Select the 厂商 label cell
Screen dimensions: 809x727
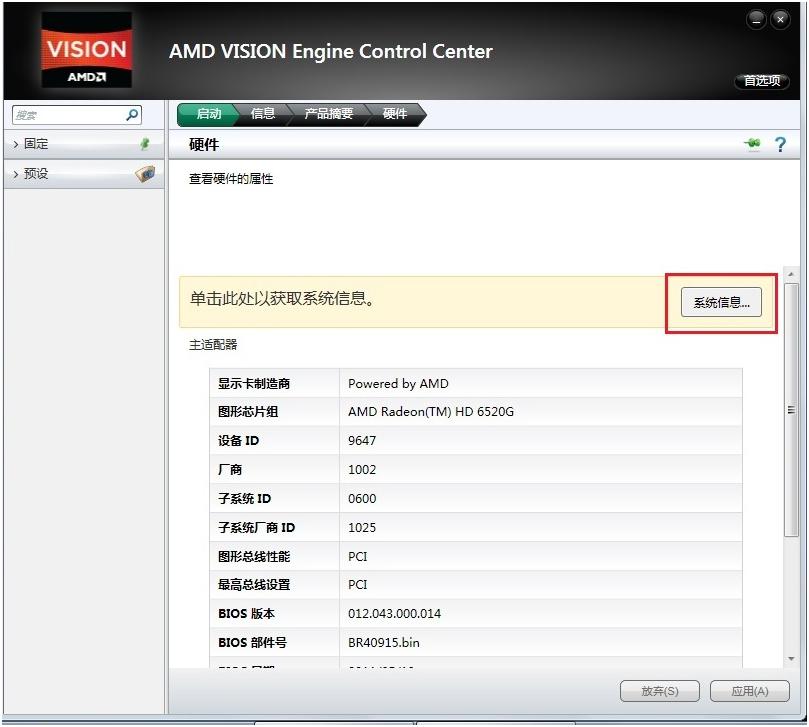pos(274,470)
